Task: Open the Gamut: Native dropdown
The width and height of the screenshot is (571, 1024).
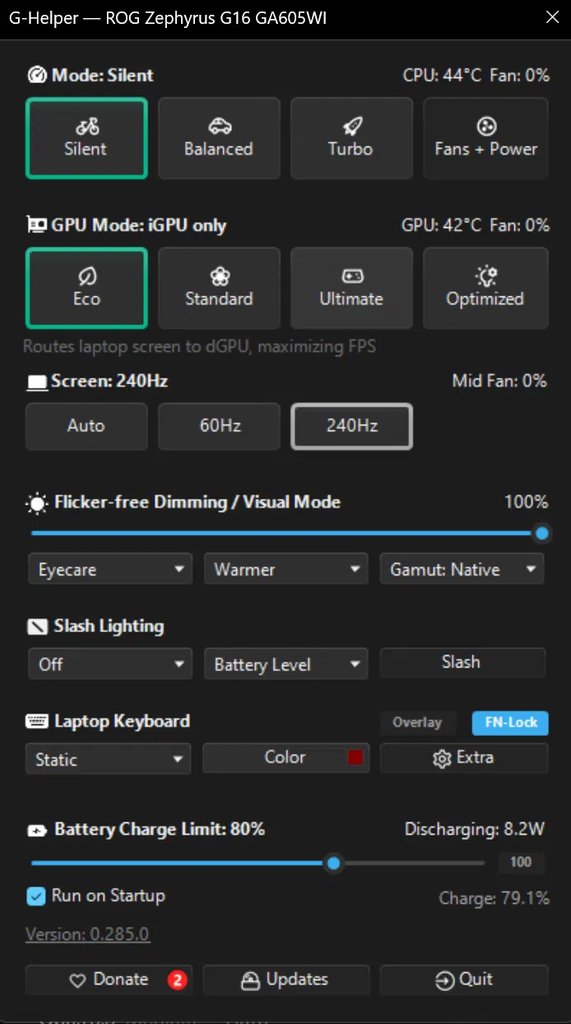Action: coord(462,569)
